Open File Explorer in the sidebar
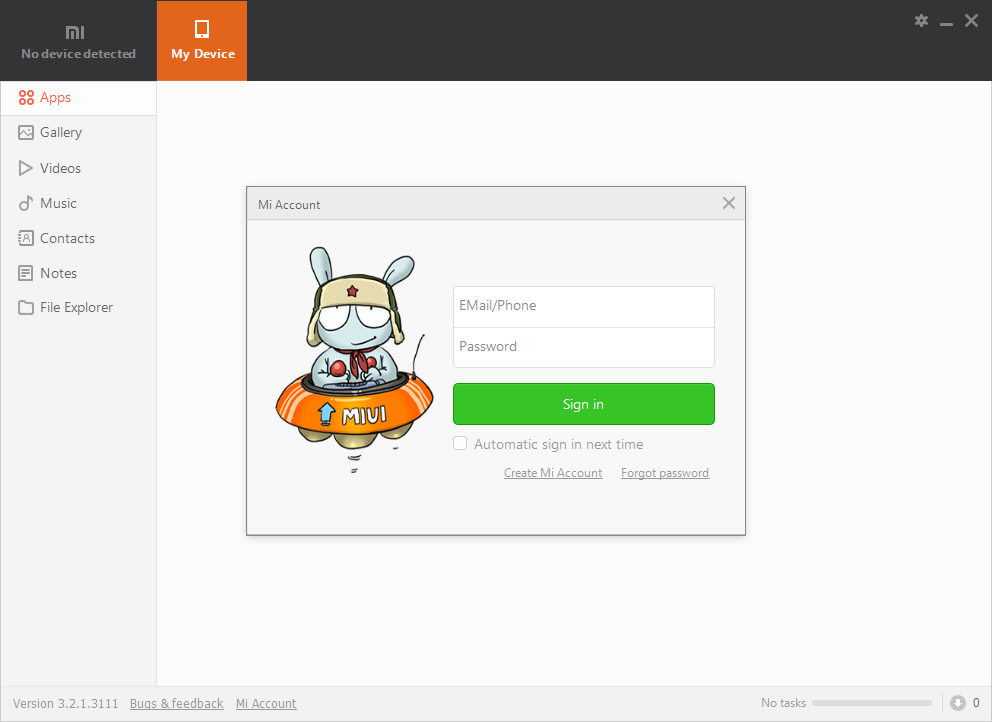992x722 pixels. coord(78,308)
